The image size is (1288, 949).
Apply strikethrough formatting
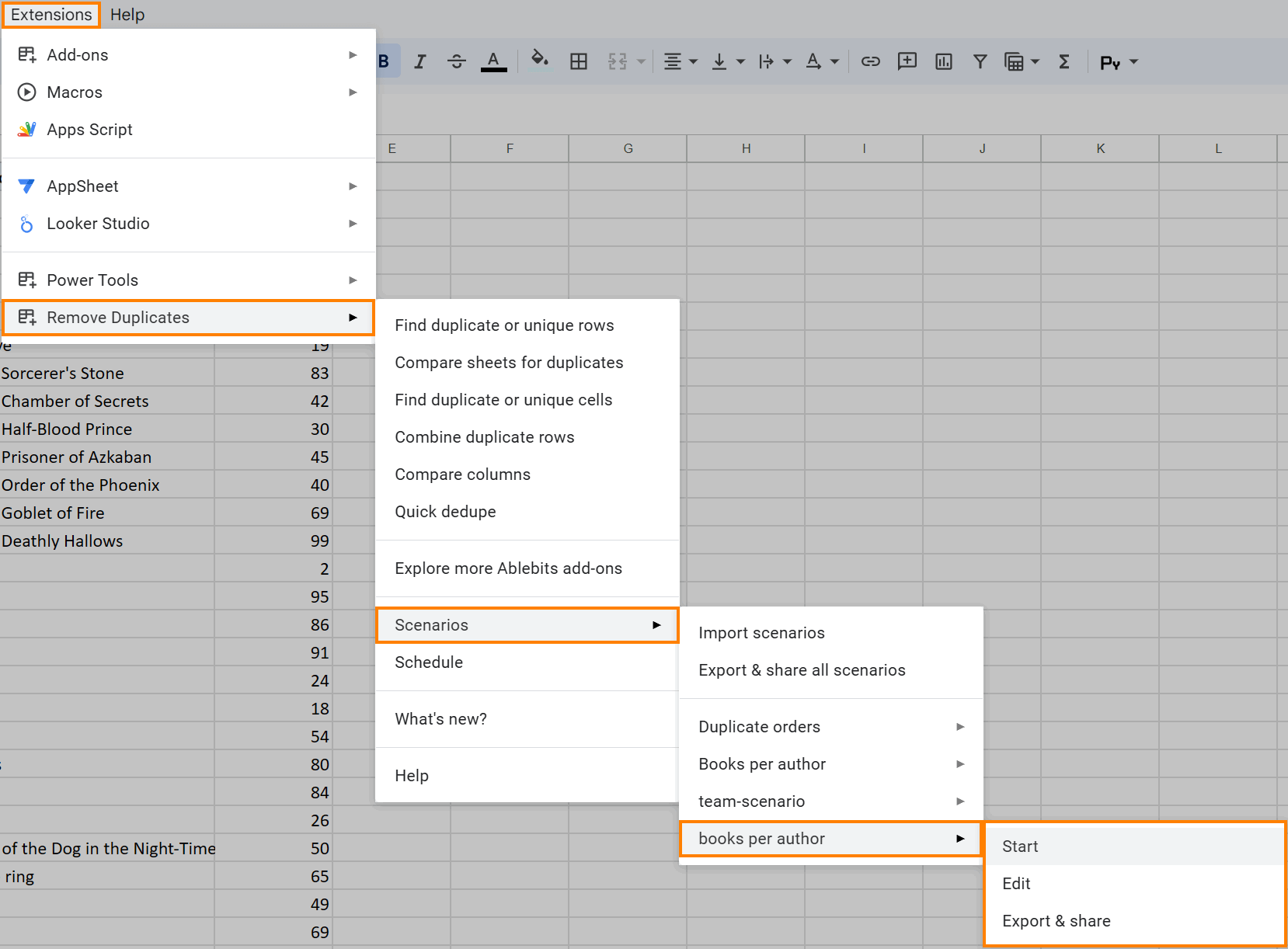[x=457, y=61]
